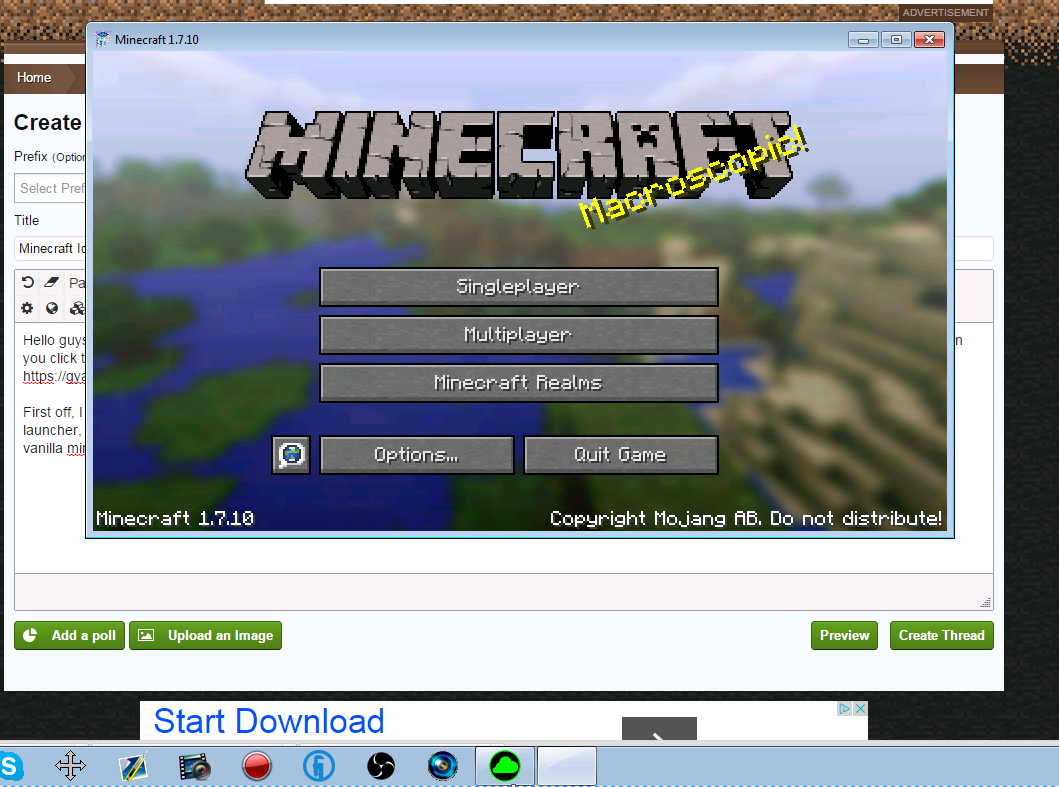Open the film-strip camera app in taskbar
The width and height of the screenshot is (1059, 787).
click(x=195, y=767)
